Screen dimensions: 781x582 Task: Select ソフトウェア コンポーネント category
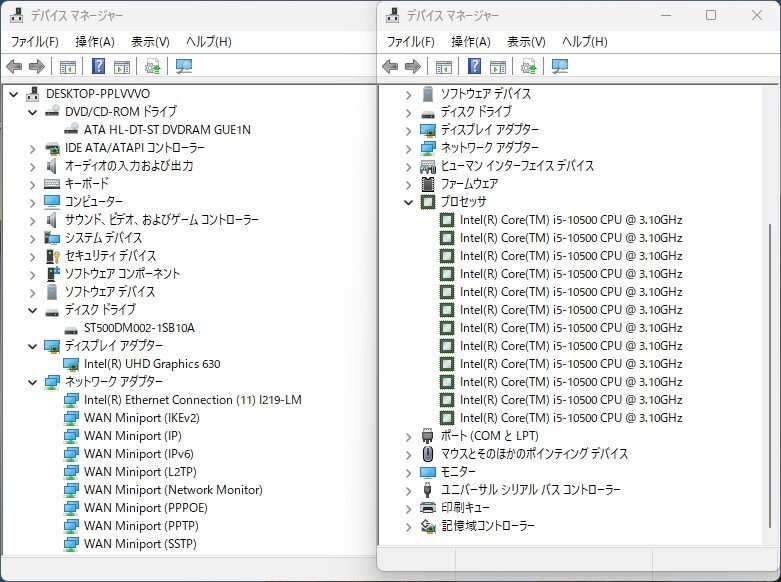[x=123, y=274]
